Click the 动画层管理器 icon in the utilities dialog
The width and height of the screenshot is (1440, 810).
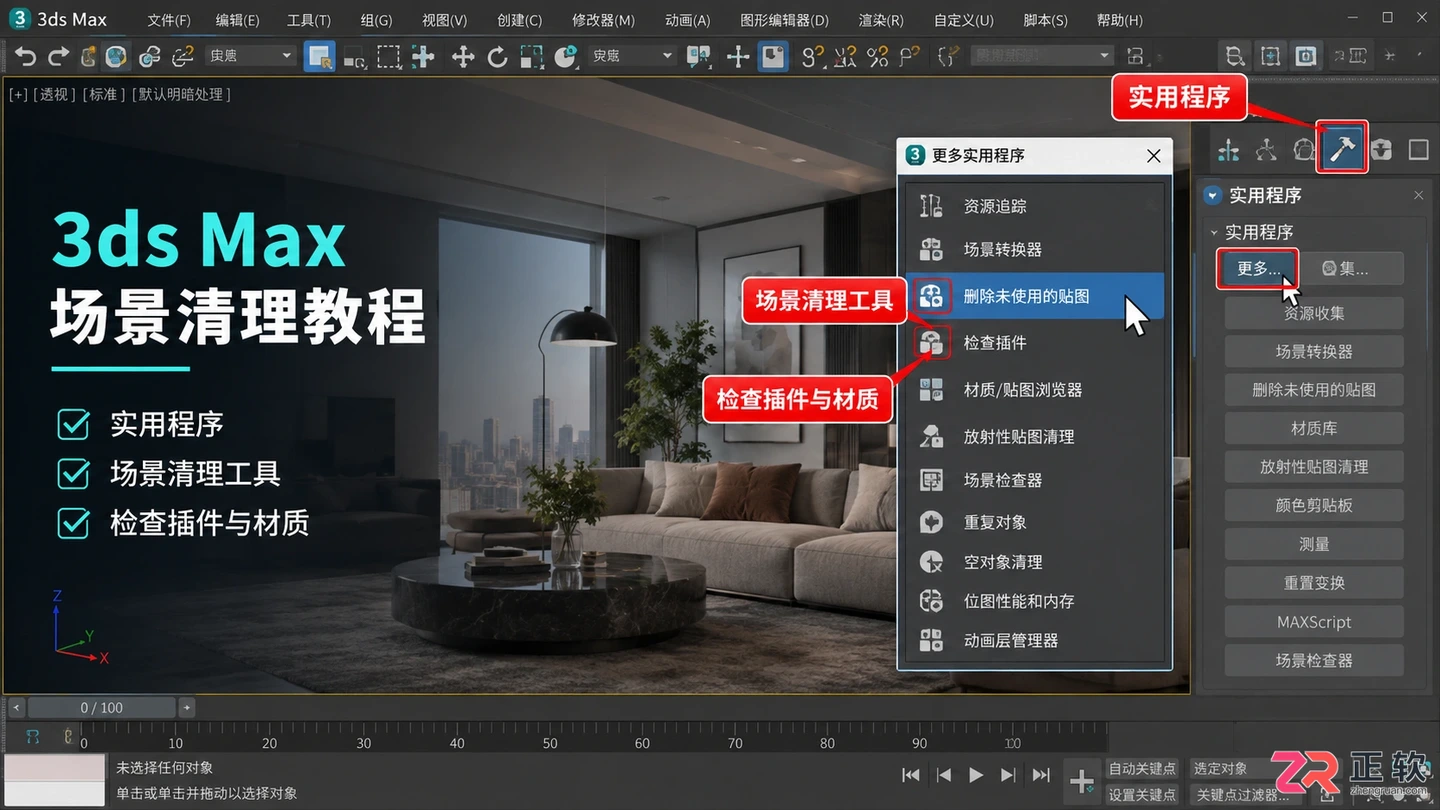tap(931, 640)
